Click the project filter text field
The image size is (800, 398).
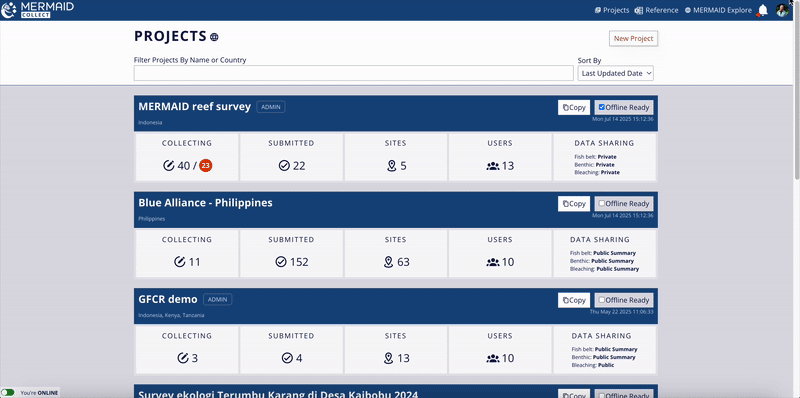coord(354,73)
